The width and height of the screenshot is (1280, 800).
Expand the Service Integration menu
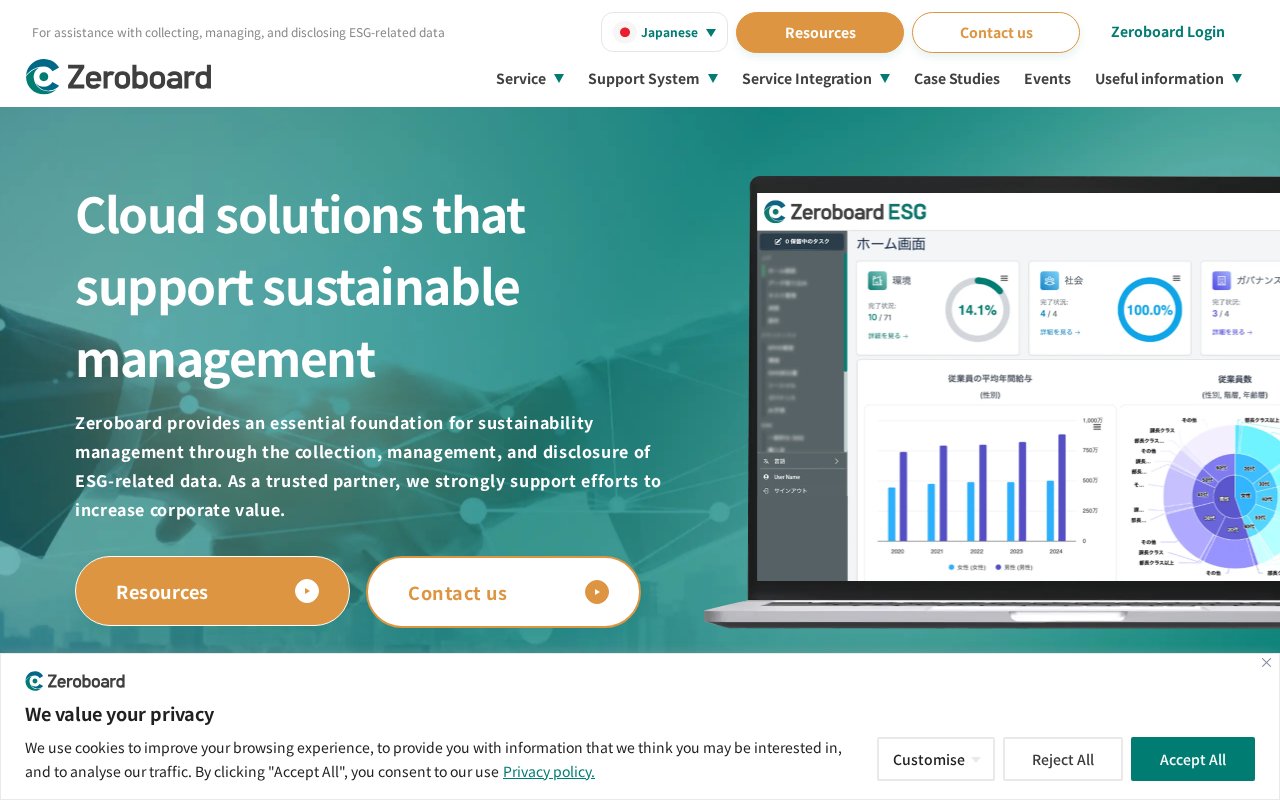click(x=816, y=78)
